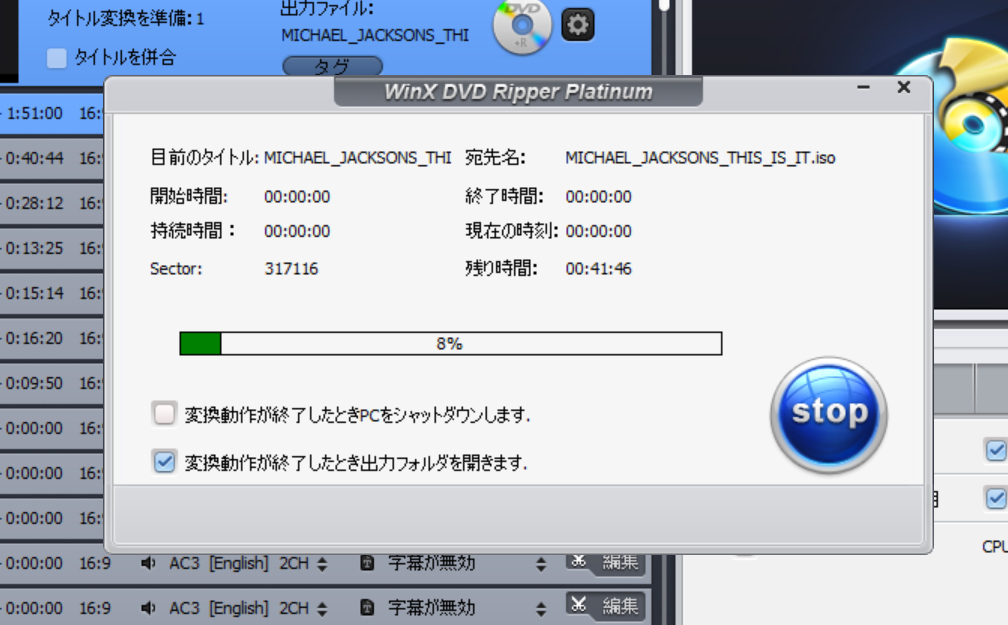Enable PC shutdown when conversion finishes

point(164,413)
